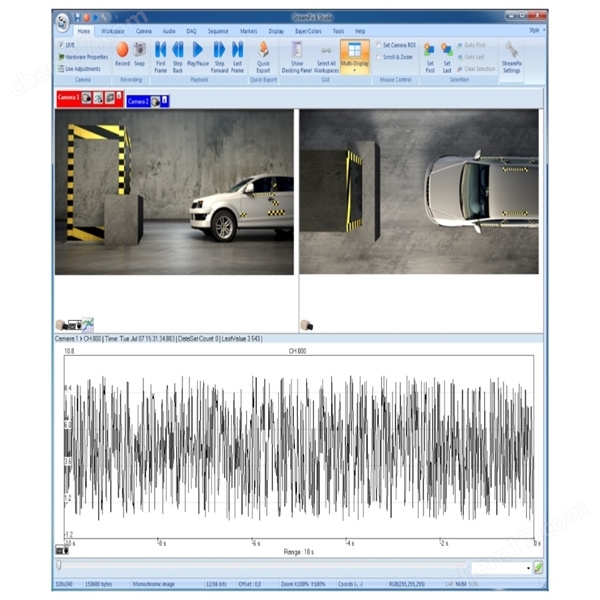The image size is (600, 600).
Task: Switch to the Workspace ribbon tab
Action: point(112,31)
